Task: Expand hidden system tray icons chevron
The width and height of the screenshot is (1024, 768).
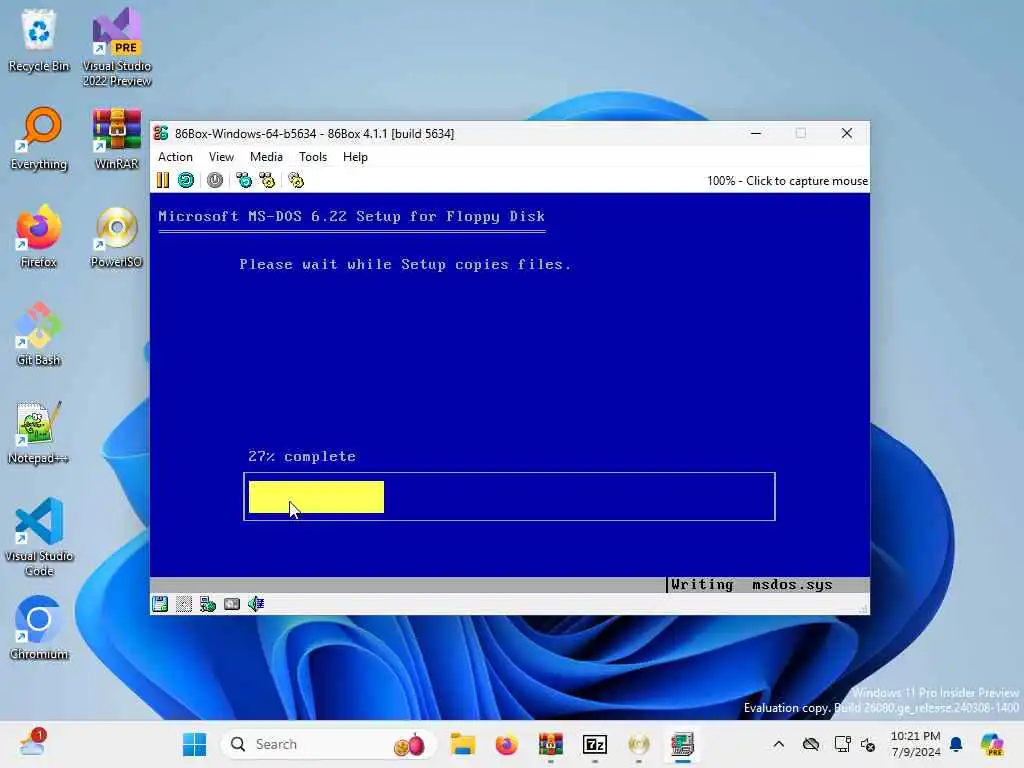Action: [x=778, y=744]
